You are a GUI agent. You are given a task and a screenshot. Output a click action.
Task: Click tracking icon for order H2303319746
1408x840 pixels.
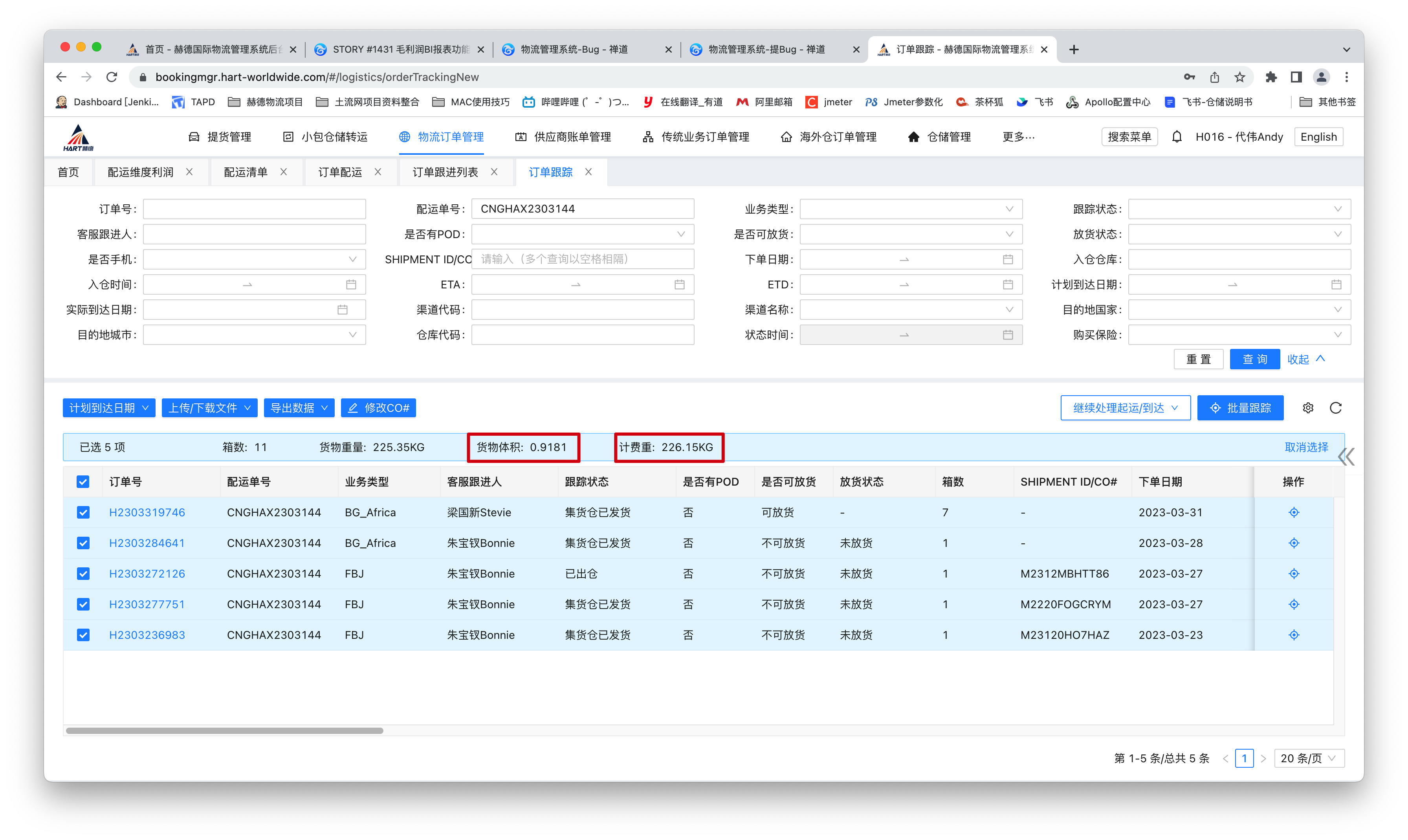1294,512
